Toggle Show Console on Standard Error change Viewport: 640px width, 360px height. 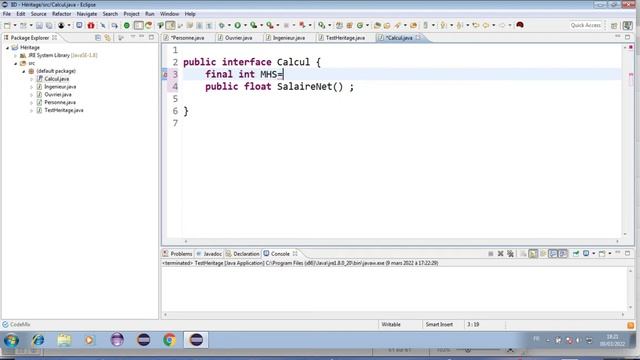(563, 253)
